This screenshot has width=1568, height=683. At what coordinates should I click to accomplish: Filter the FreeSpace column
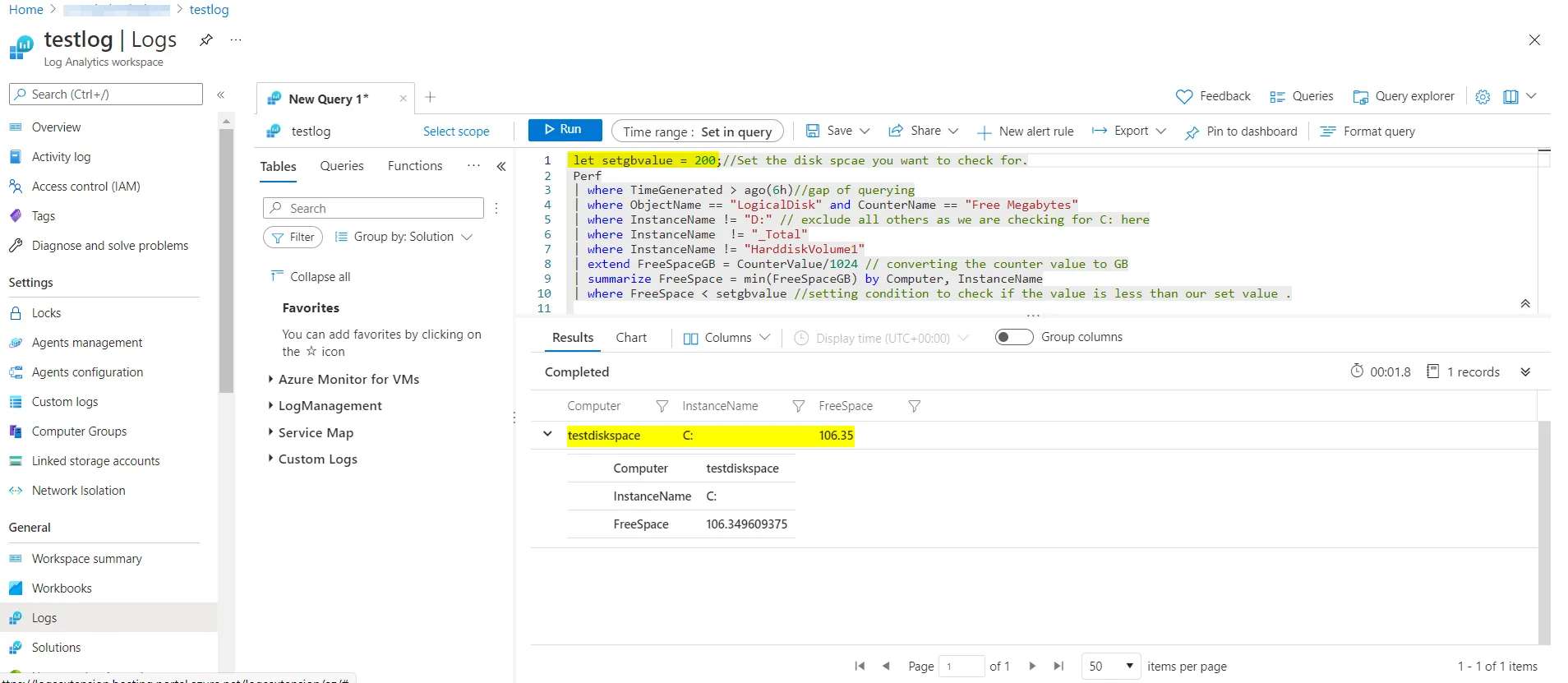click(914, 406)
